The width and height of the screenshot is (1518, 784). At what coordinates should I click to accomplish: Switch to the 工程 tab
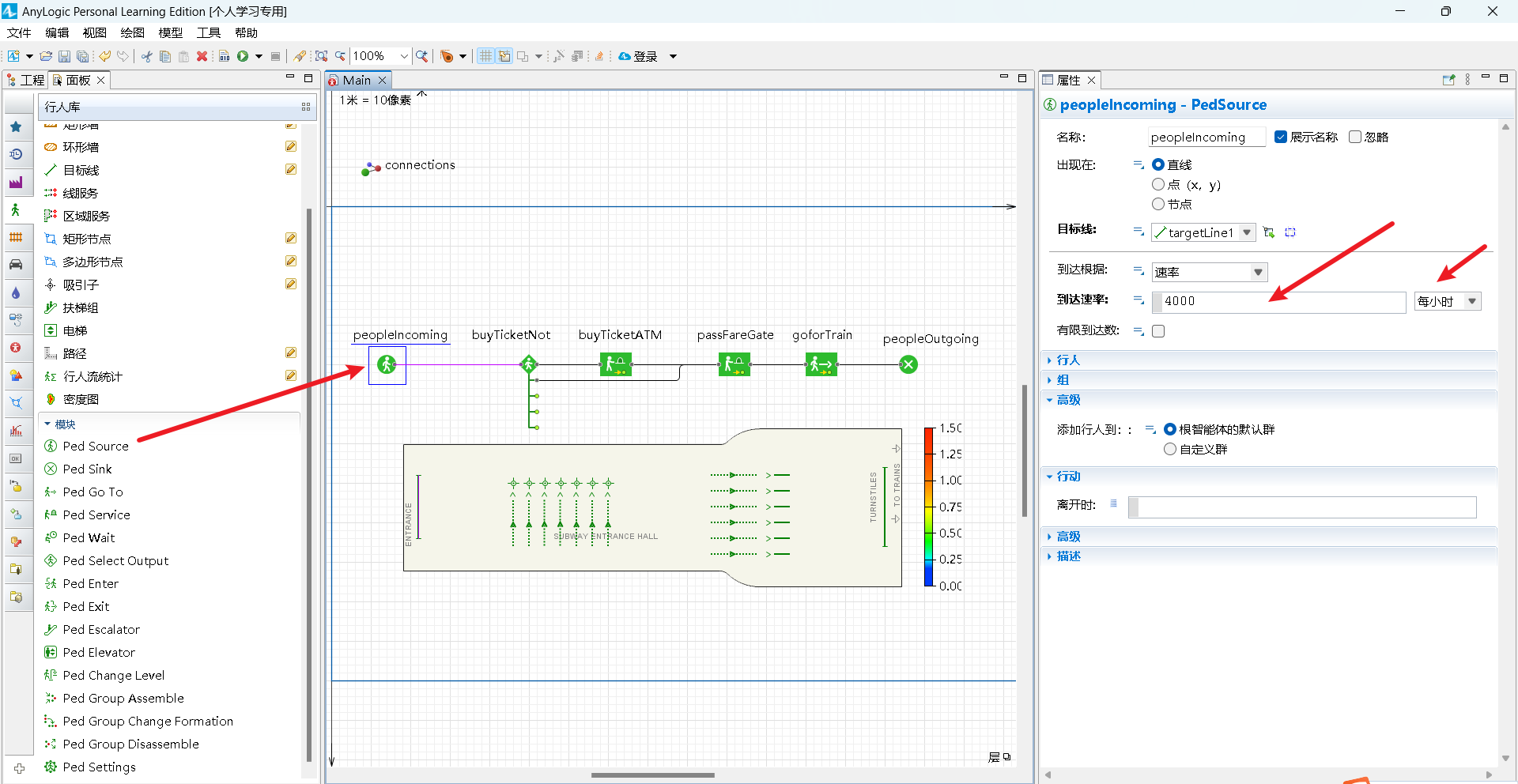pos(25,80)
